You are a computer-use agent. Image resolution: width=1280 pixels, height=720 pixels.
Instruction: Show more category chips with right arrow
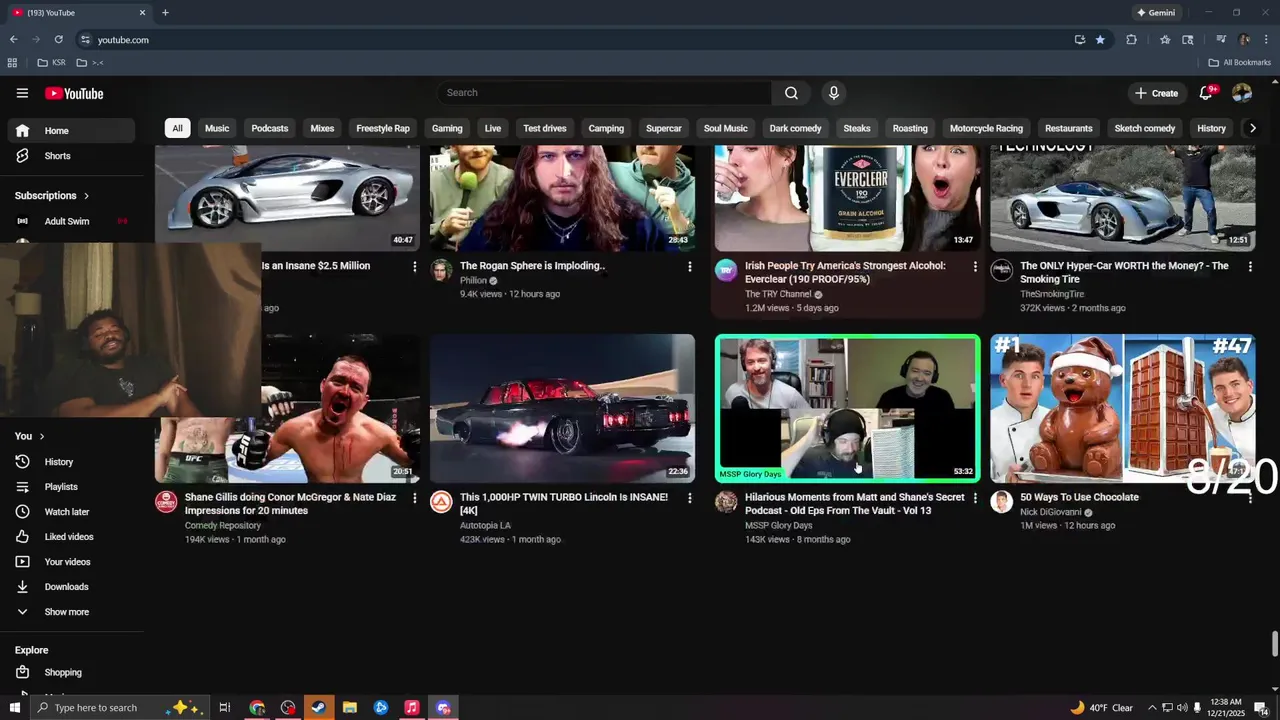pos(1253,128)
